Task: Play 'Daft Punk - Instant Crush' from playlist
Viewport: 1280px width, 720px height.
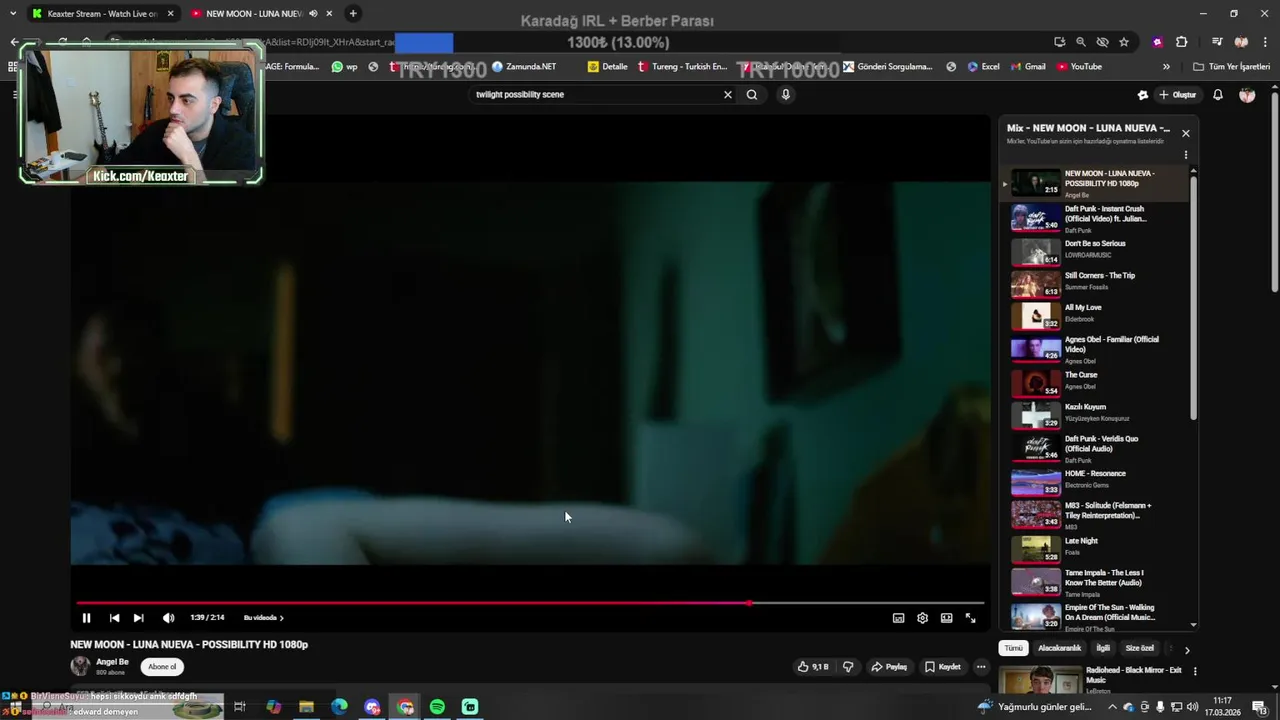Action: click(x=1097, y=219)
